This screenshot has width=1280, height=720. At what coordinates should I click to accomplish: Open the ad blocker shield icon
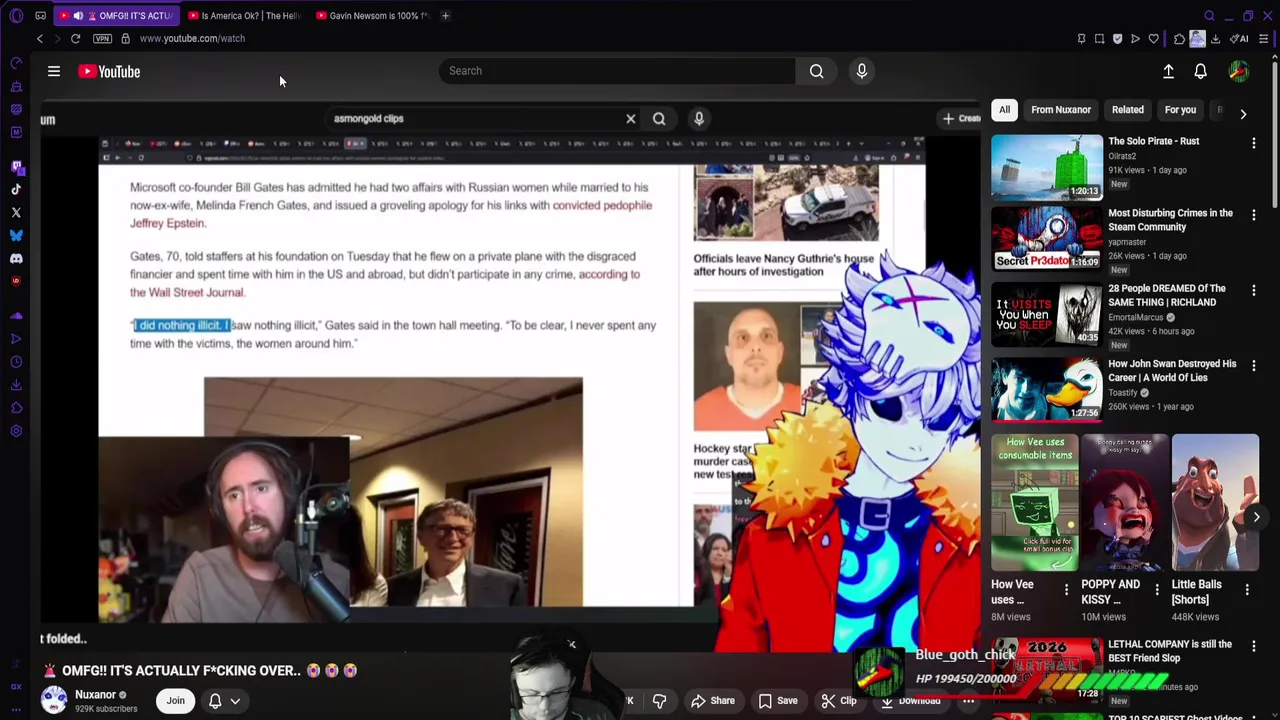point(1117,38)
